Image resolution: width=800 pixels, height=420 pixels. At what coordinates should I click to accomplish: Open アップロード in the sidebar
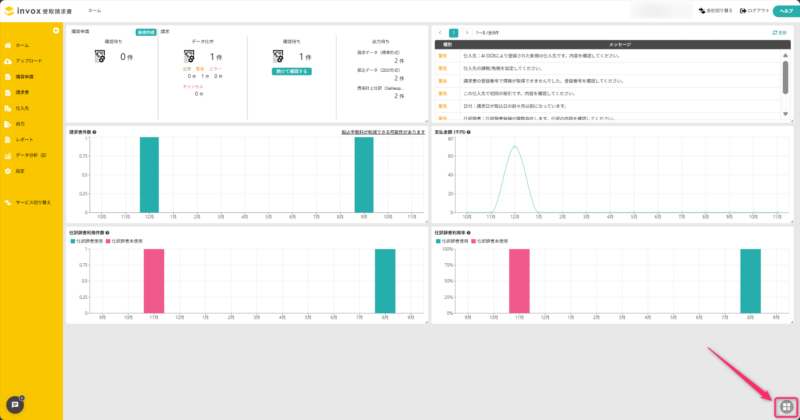(29, 61)
